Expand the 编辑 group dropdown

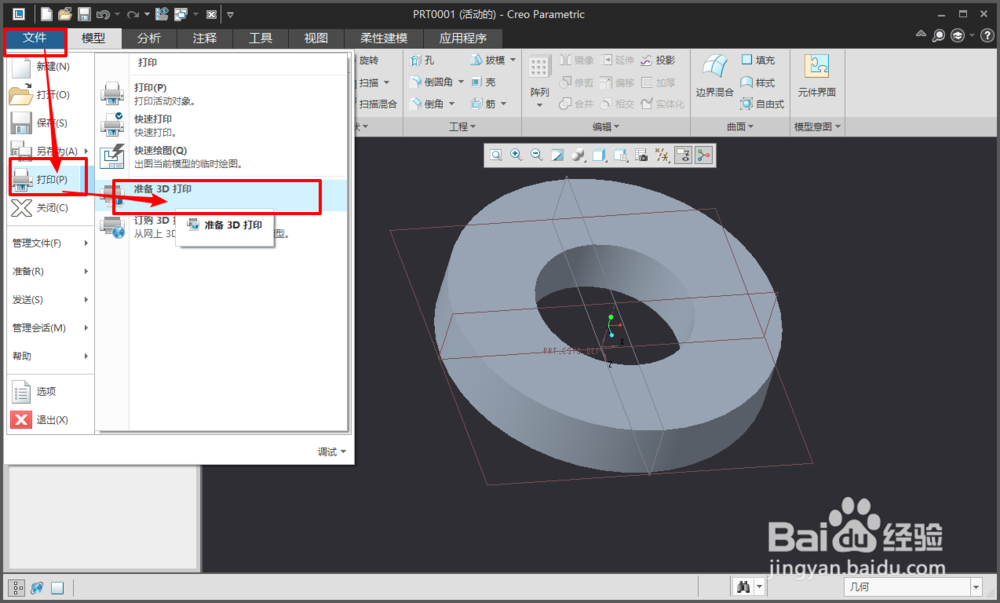click(606, 126)
